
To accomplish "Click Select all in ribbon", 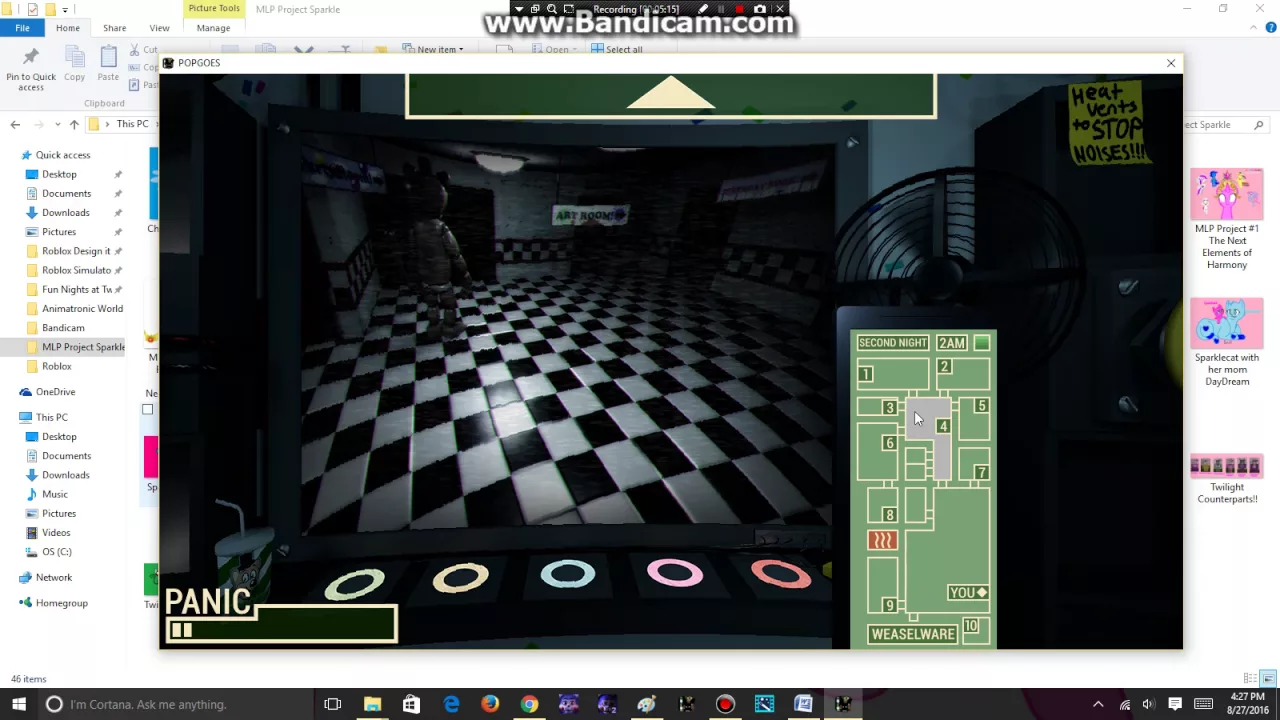I will pyautogui.click(x=617, y=49).
